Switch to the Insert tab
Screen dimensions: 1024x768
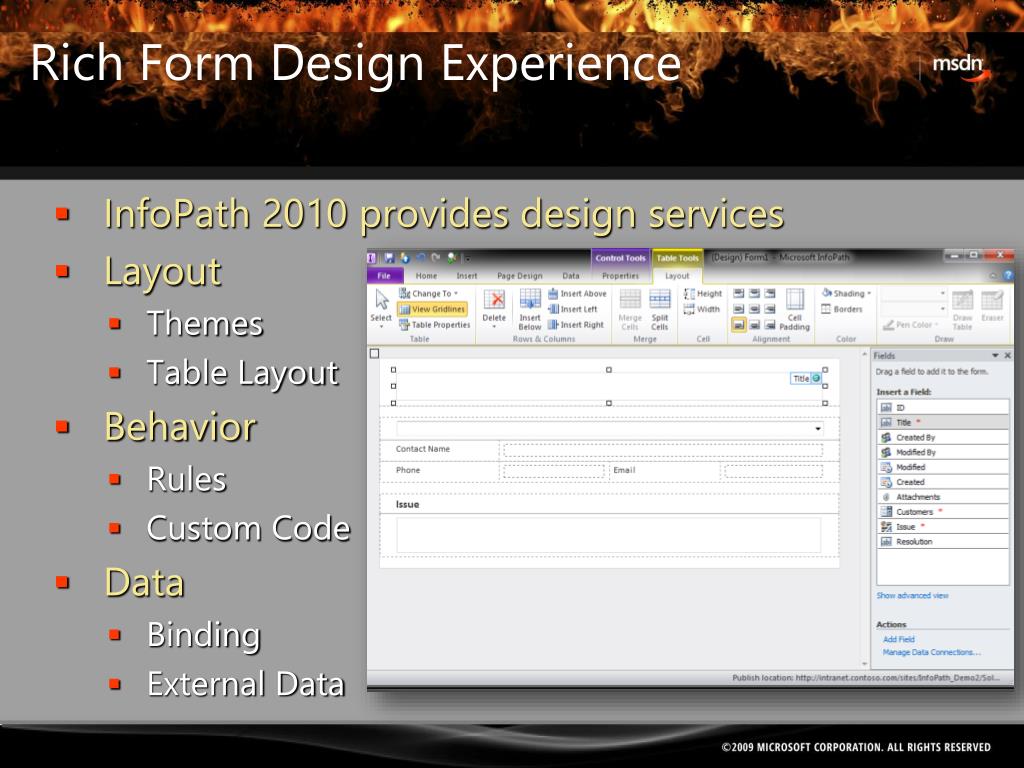[x=467, y=276]
